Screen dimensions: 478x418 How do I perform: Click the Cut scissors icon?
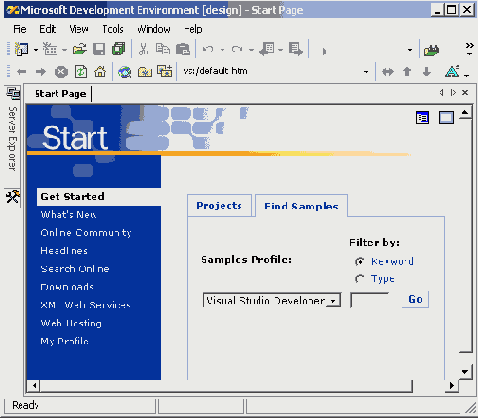pyautogui.click(x=143, y=49)
